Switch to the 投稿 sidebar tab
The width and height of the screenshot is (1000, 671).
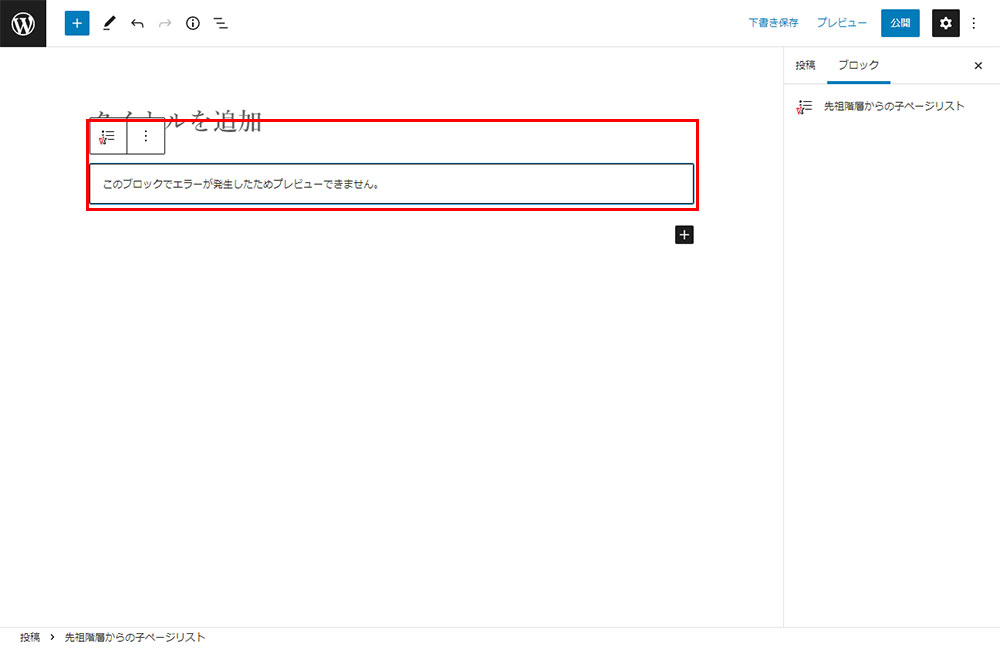(805, 65)
